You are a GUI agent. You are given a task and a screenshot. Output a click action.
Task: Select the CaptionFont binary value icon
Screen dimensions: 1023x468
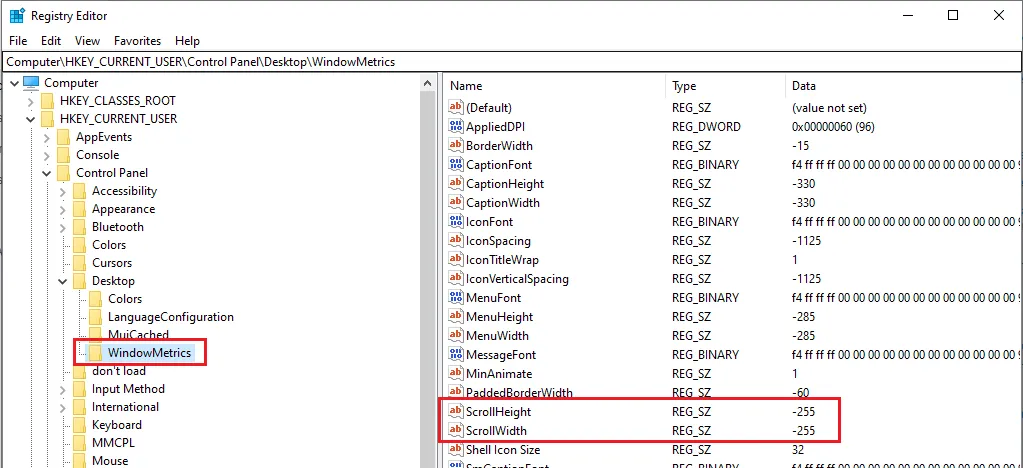click(x=455, y=164)
